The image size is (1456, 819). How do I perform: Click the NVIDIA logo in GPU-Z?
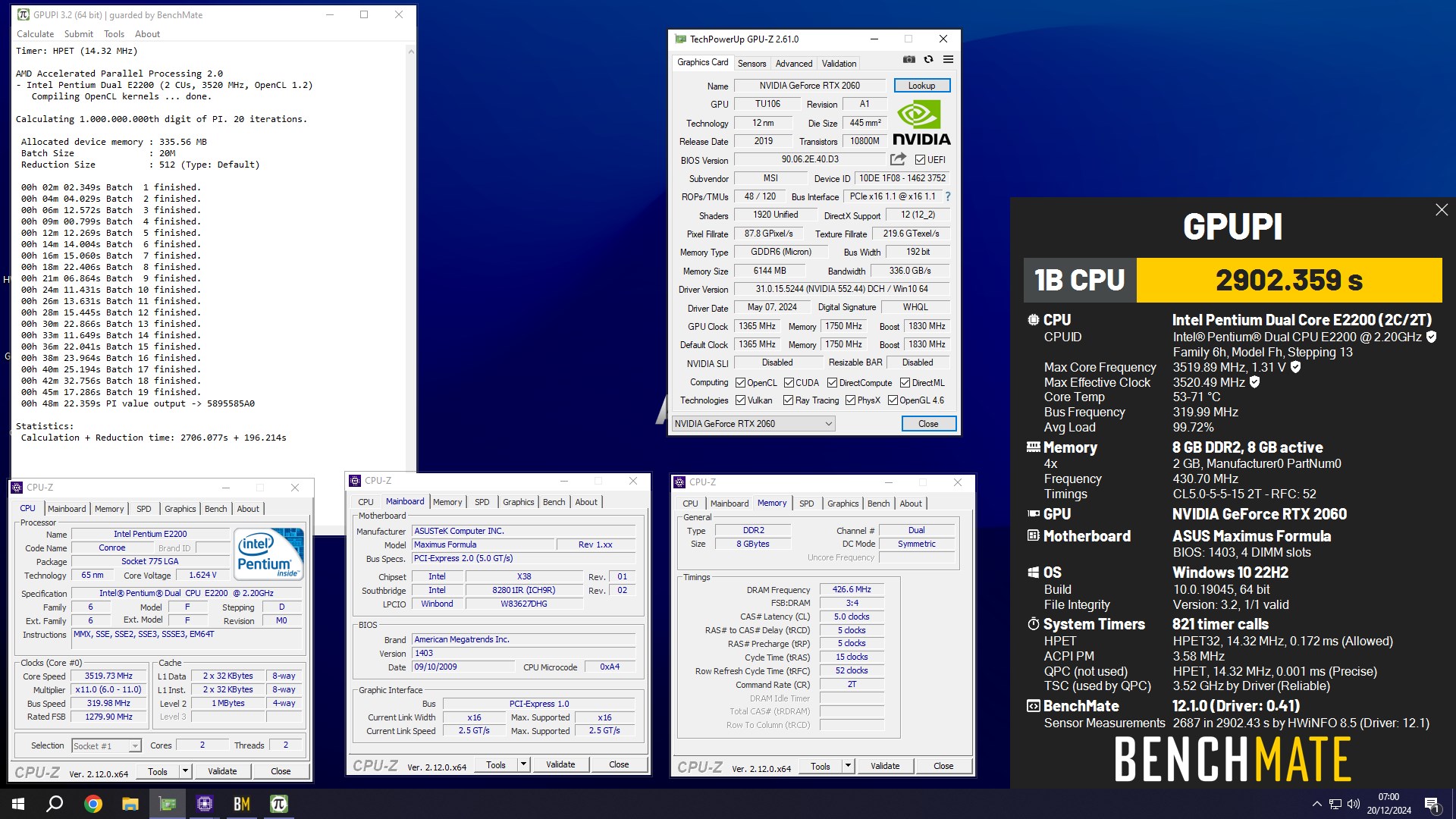pyautogui.click(x=921, y=124)
